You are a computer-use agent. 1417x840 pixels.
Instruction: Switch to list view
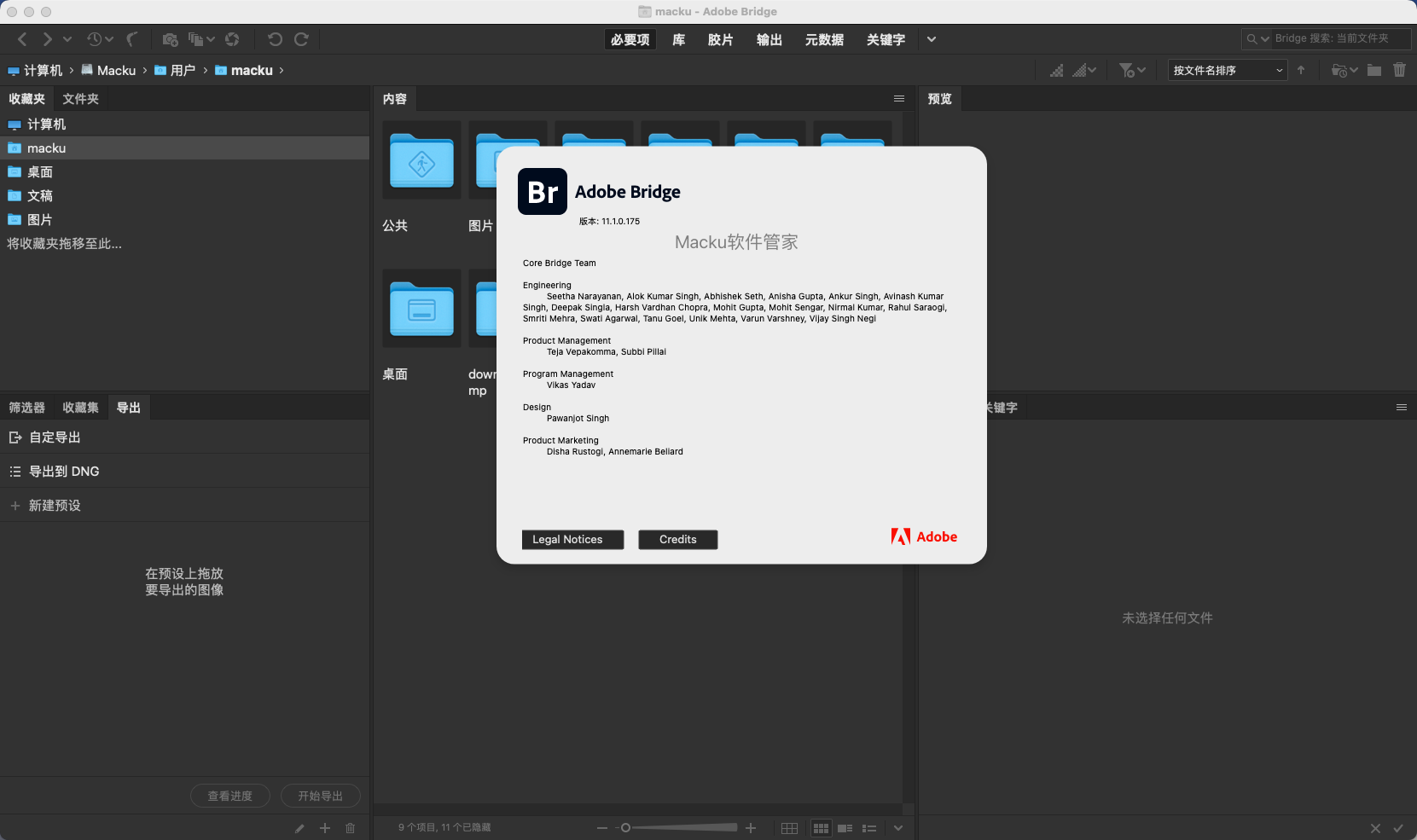click(869, 828)
